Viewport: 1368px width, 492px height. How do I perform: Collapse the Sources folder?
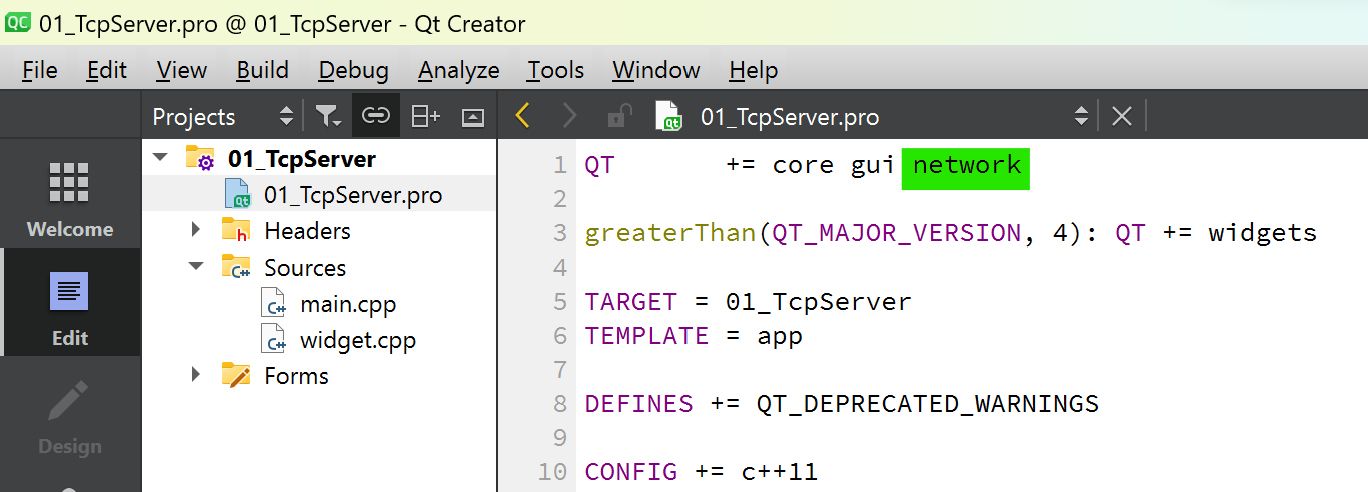196,267
